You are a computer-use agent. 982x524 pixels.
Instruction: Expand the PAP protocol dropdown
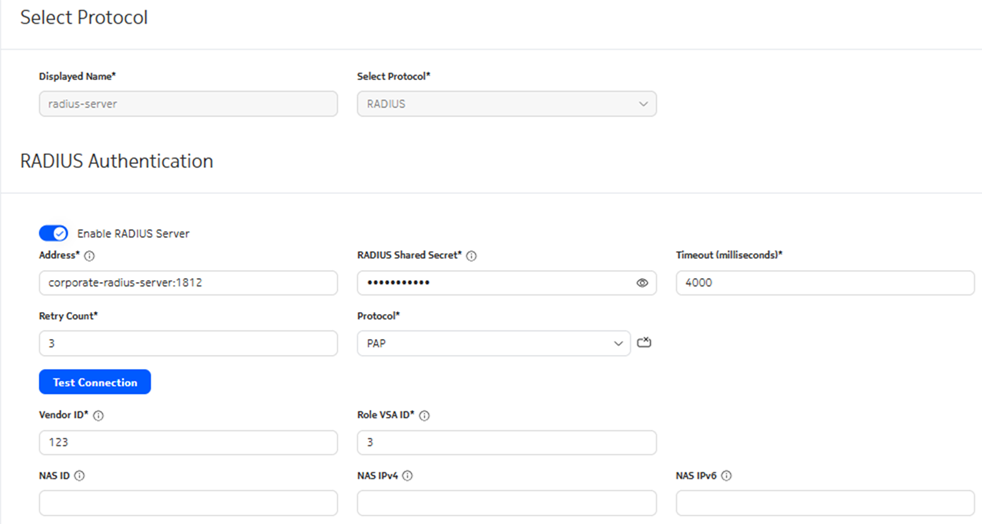pyautogui.click(x=493, y=344)
